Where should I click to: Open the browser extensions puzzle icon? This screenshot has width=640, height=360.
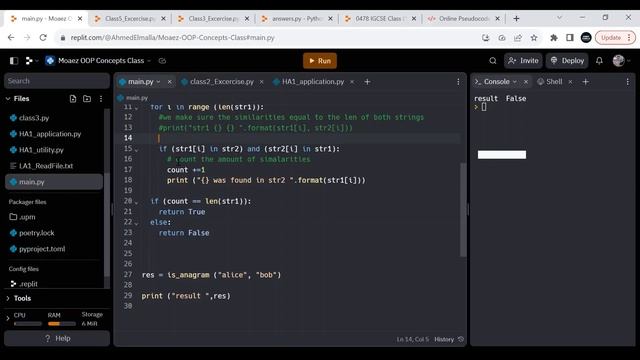[554, 38]
